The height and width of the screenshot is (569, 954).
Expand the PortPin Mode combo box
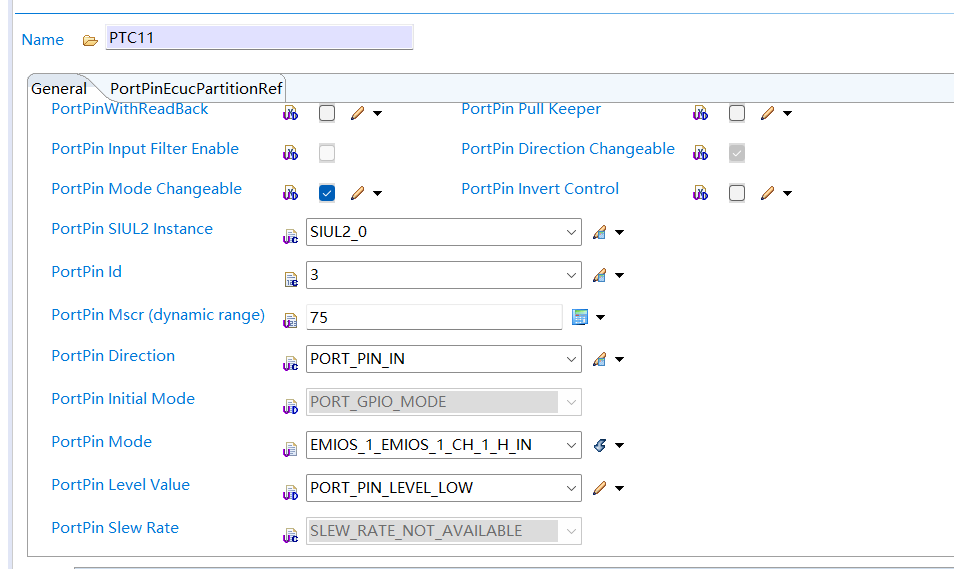(x=572, y=445)
